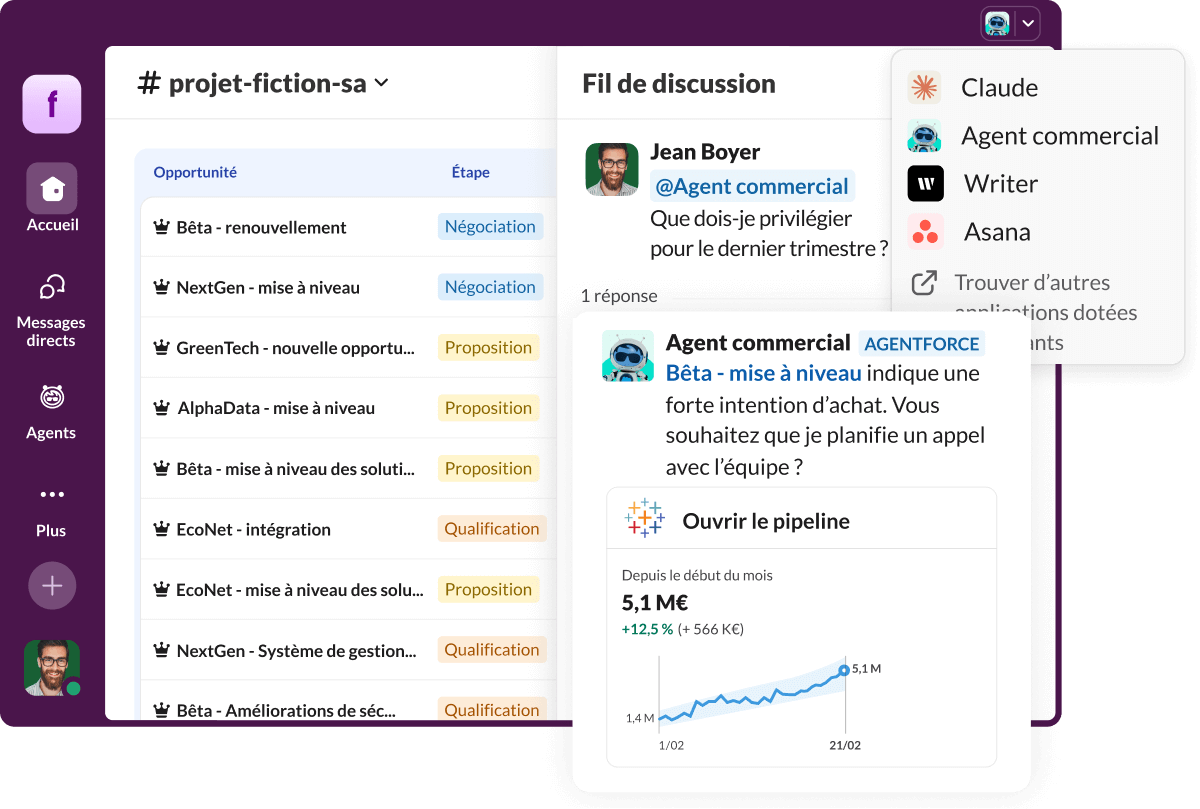Click the Plus ellipsis icon in sidebar
This screenshot has height=809, width=1200.
tap(51, 493)
